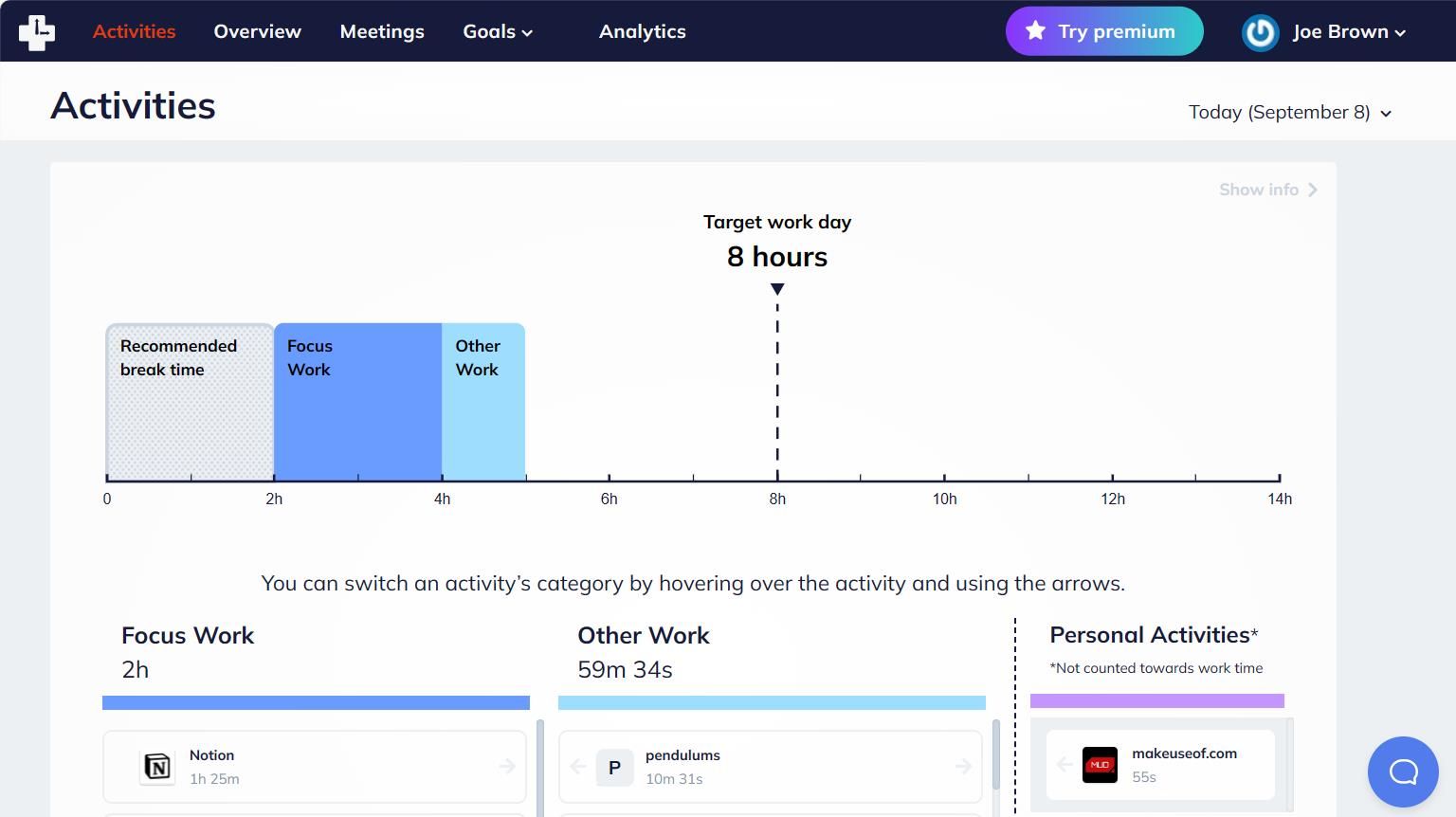Move makeuseof.com left with its arrow
The width and height of the screenshot is (1456, 817).
tap(1065, 764)
